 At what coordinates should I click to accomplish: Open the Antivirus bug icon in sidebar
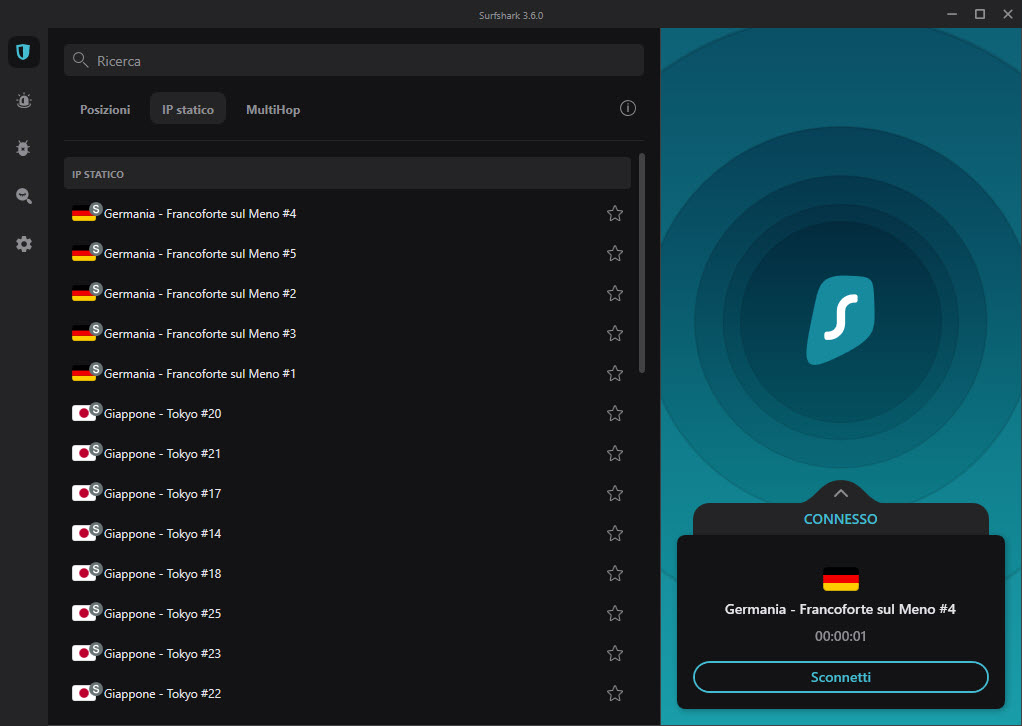coord(23,149)
